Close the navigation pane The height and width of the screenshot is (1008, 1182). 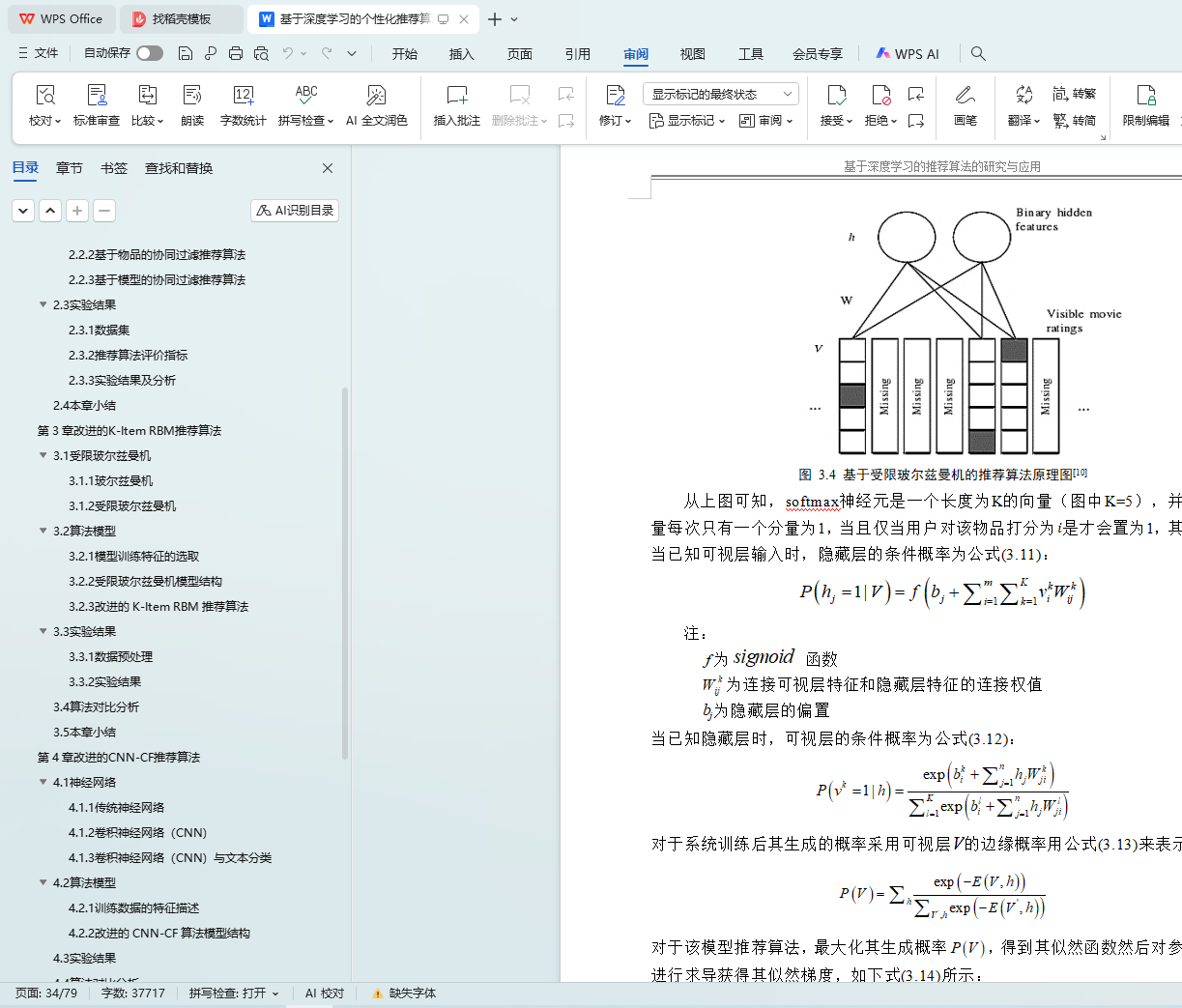click(328, 168)
